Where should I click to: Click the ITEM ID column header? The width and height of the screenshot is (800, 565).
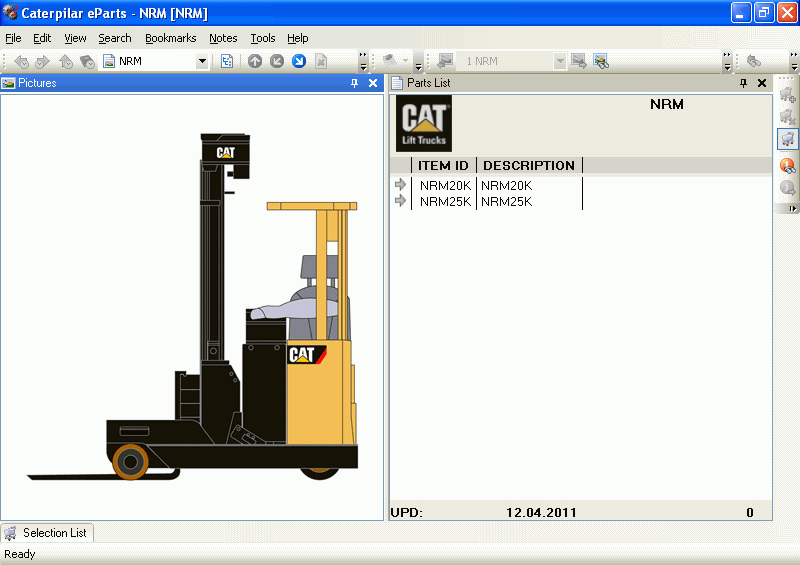443,165
